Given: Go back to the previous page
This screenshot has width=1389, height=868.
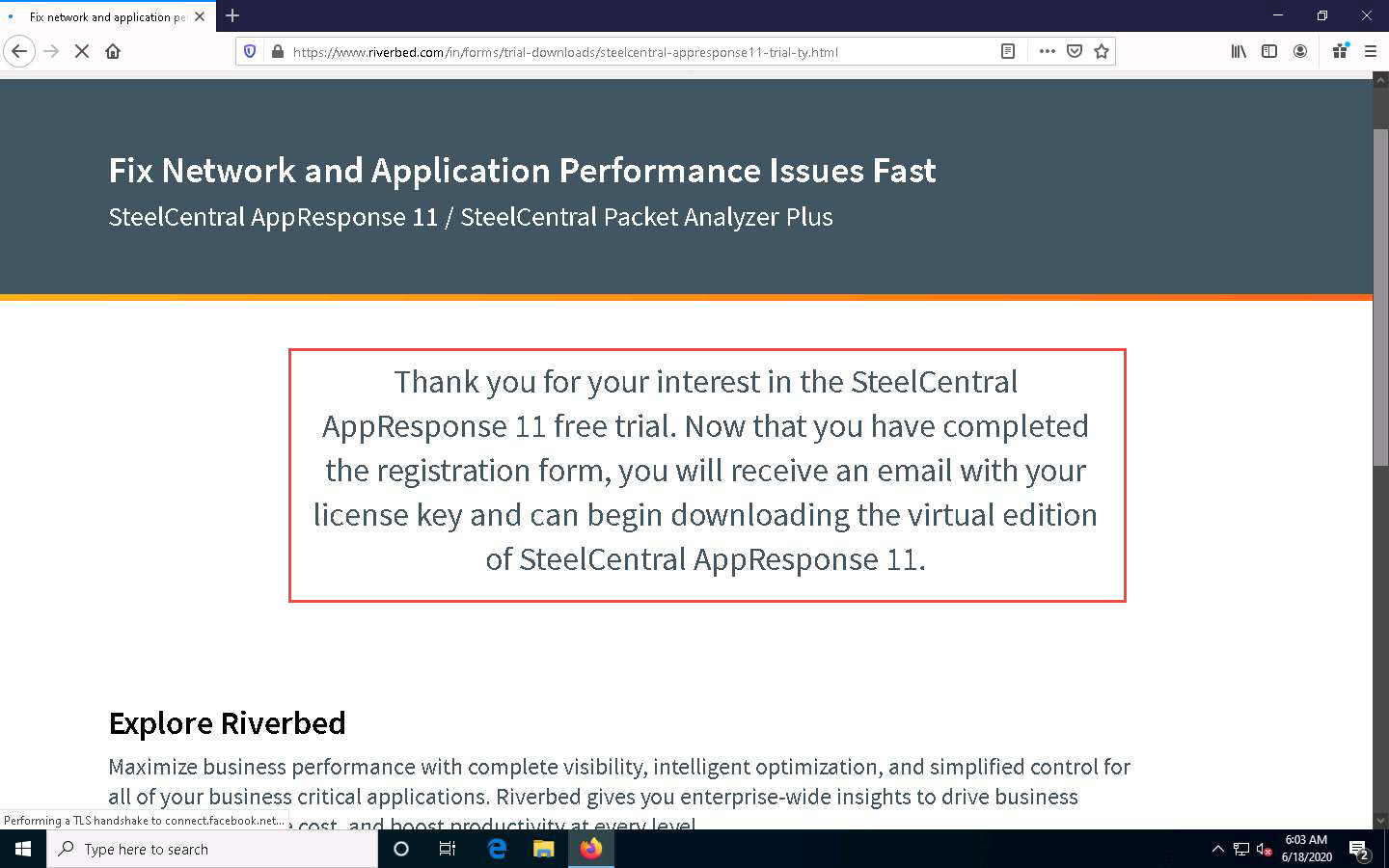Looking at the screenshot, I should pos(19,51).
